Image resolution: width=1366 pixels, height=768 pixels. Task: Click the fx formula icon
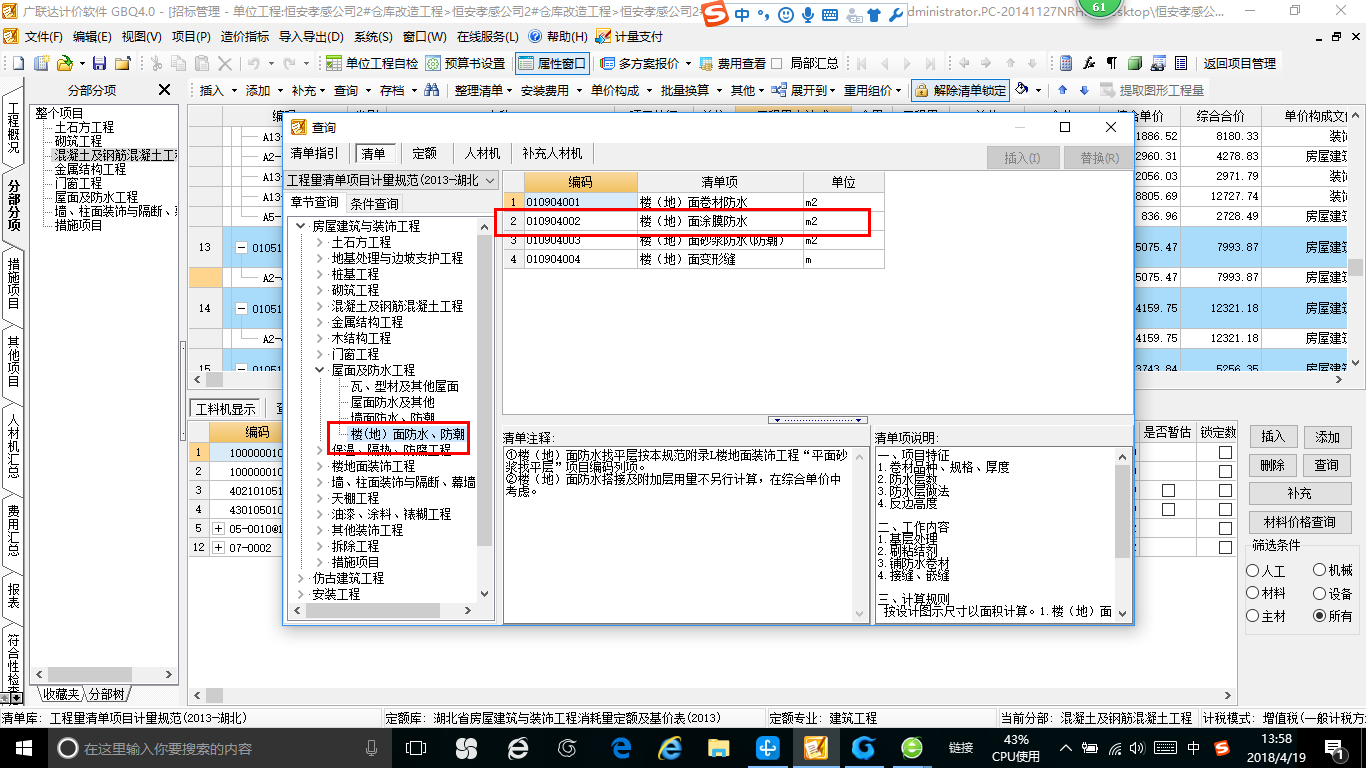tap(1089, 63)
